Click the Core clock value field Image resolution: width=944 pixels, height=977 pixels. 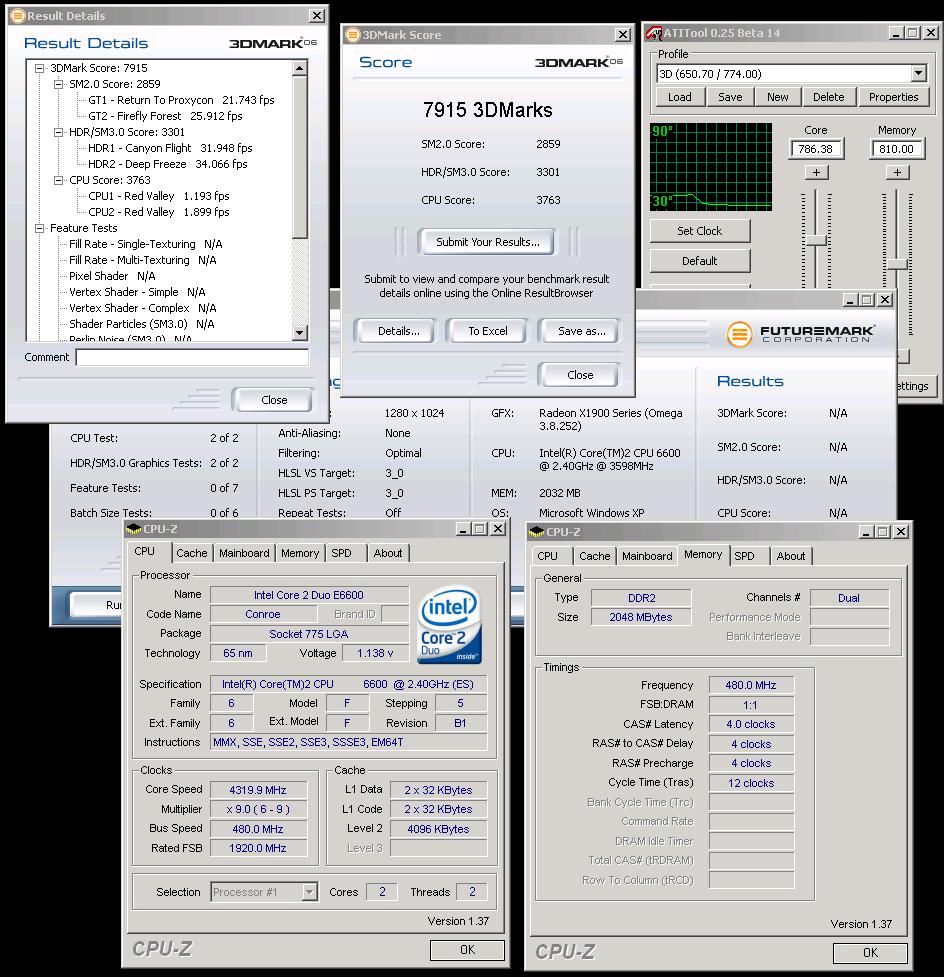[x=816, y=149]
